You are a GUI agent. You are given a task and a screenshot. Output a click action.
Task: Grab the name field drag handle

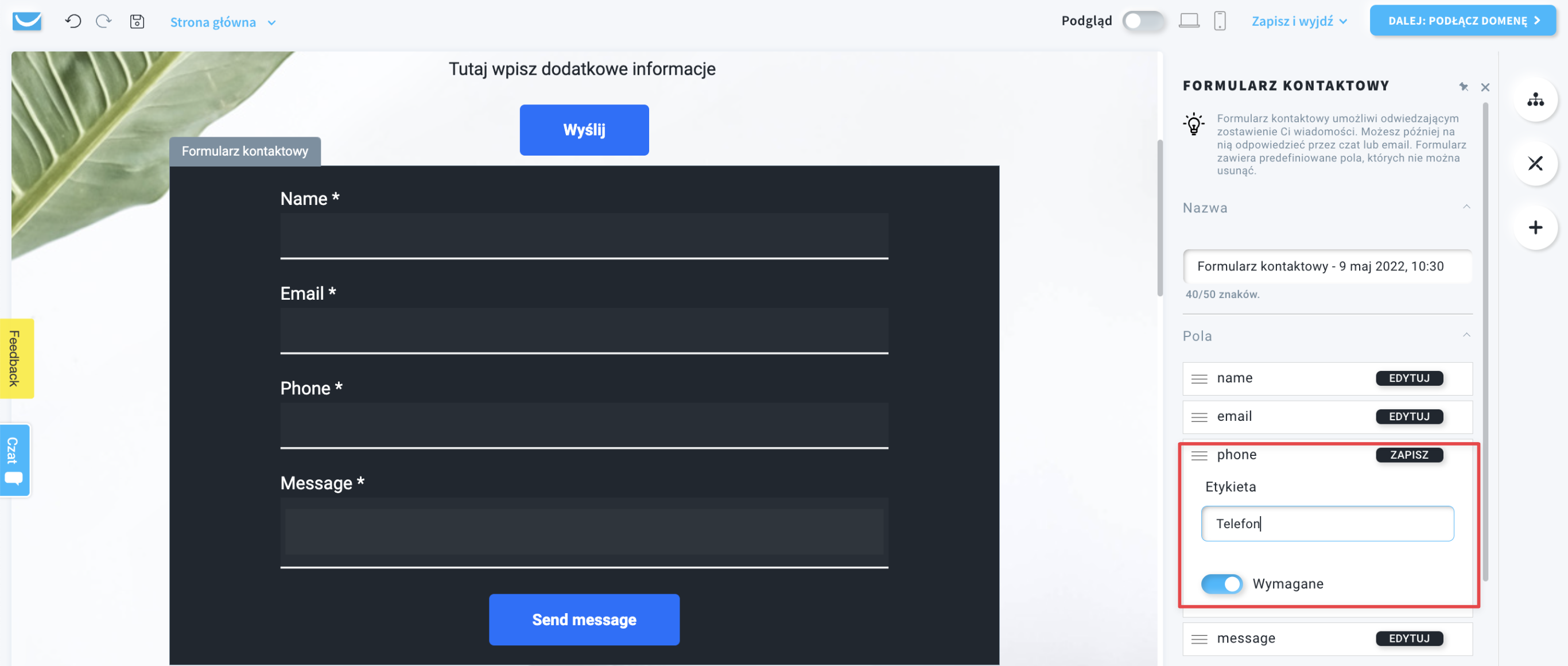(x=1198, y=379)
